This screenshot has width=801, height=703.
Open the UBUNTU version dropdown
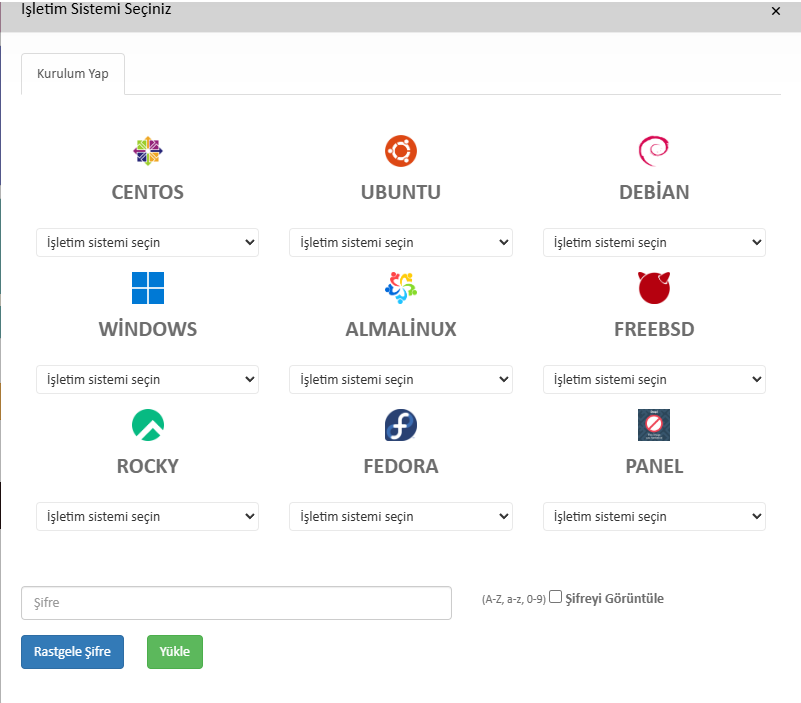(x=401, y=242)
